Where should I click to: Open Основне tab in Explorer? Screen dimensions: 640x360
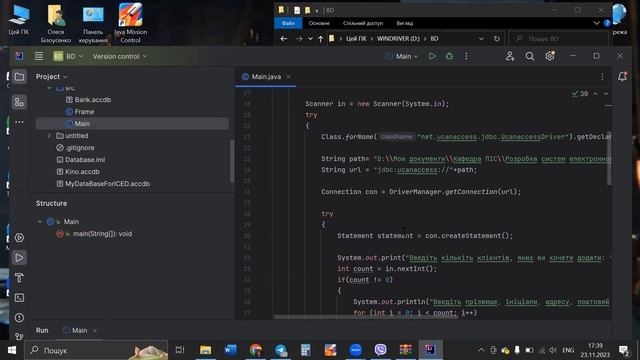coord(319,23)
